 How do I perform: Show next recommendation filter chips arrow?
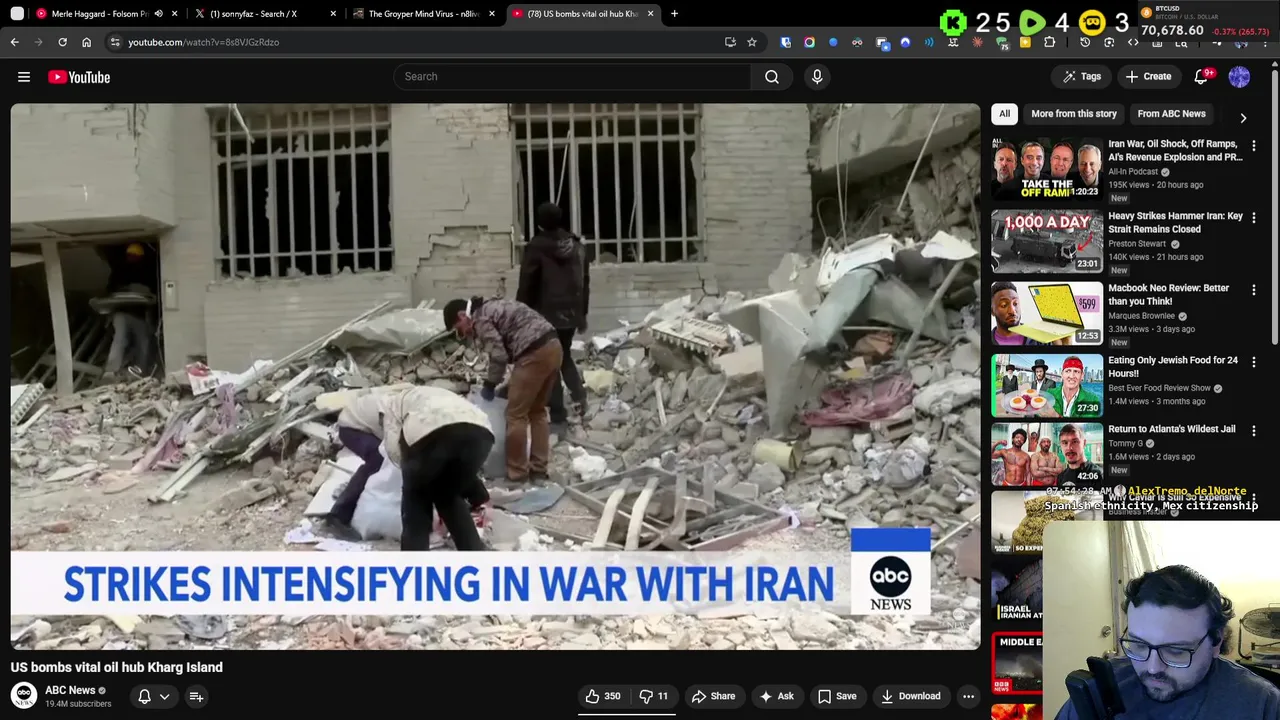coord(1243,117)
